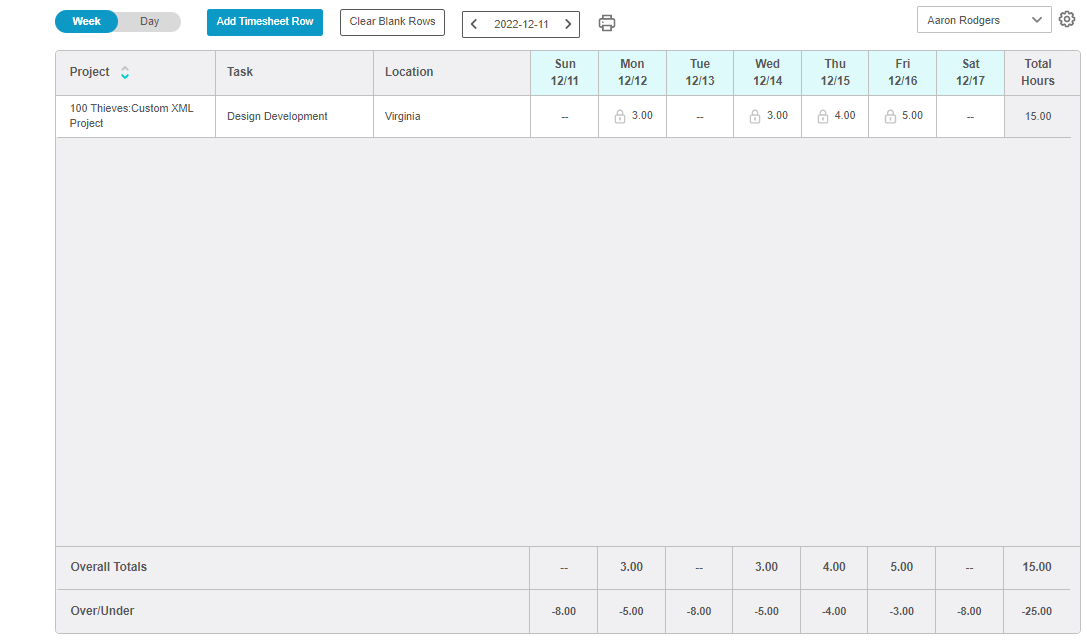Click the lock icon on Wed 3.00

click(755, 116)
